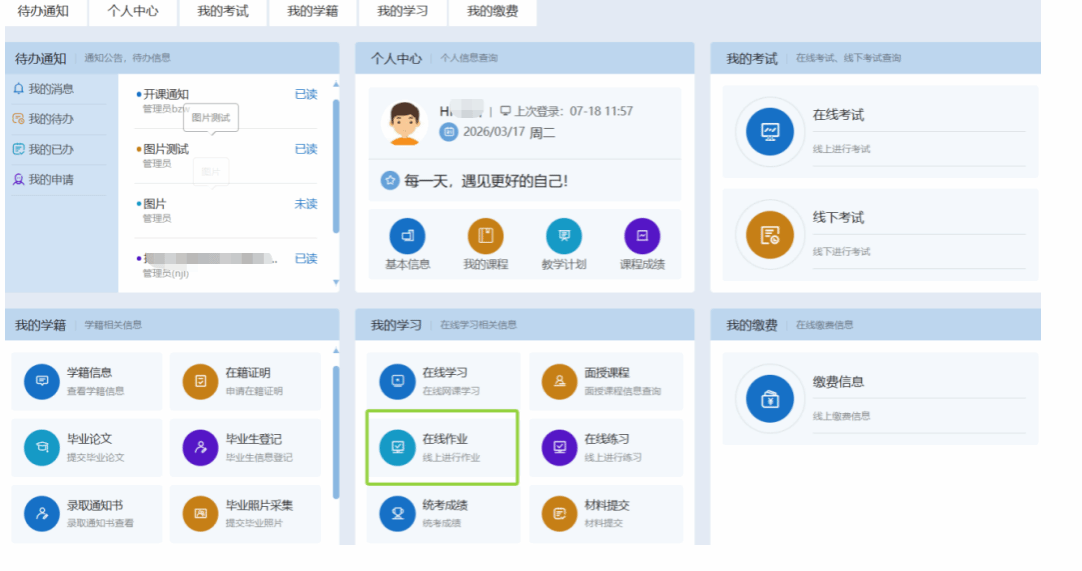This screenshot has height=571, width=1082.
Task: Open the 基本信息 icon in 个人中心
Action: click(x=407, y=237)
